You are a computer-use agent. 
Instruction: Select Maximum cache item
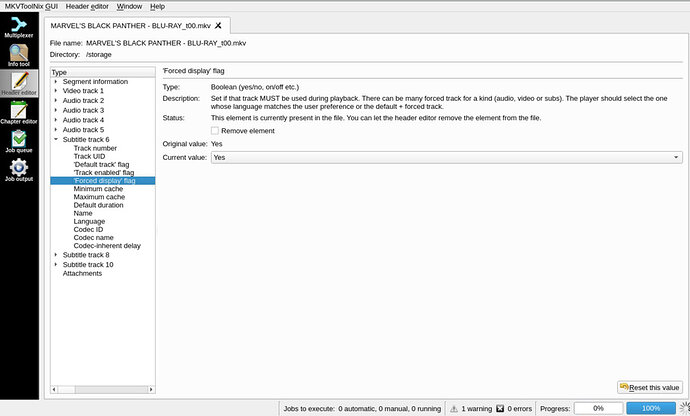(x=99, y=197)
